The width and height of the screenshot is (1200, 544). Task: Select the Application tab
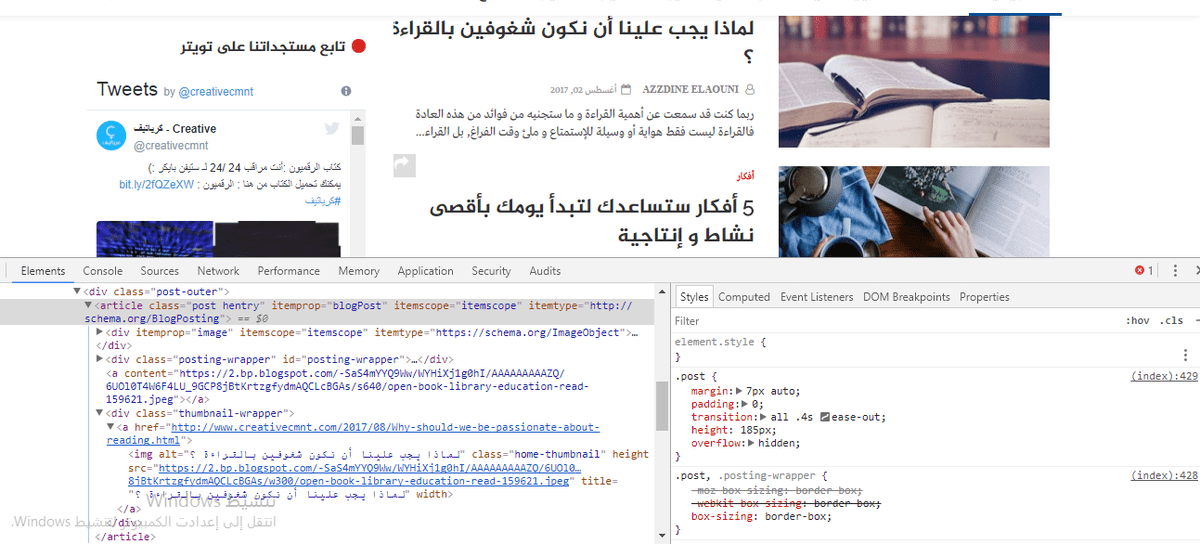425,271
